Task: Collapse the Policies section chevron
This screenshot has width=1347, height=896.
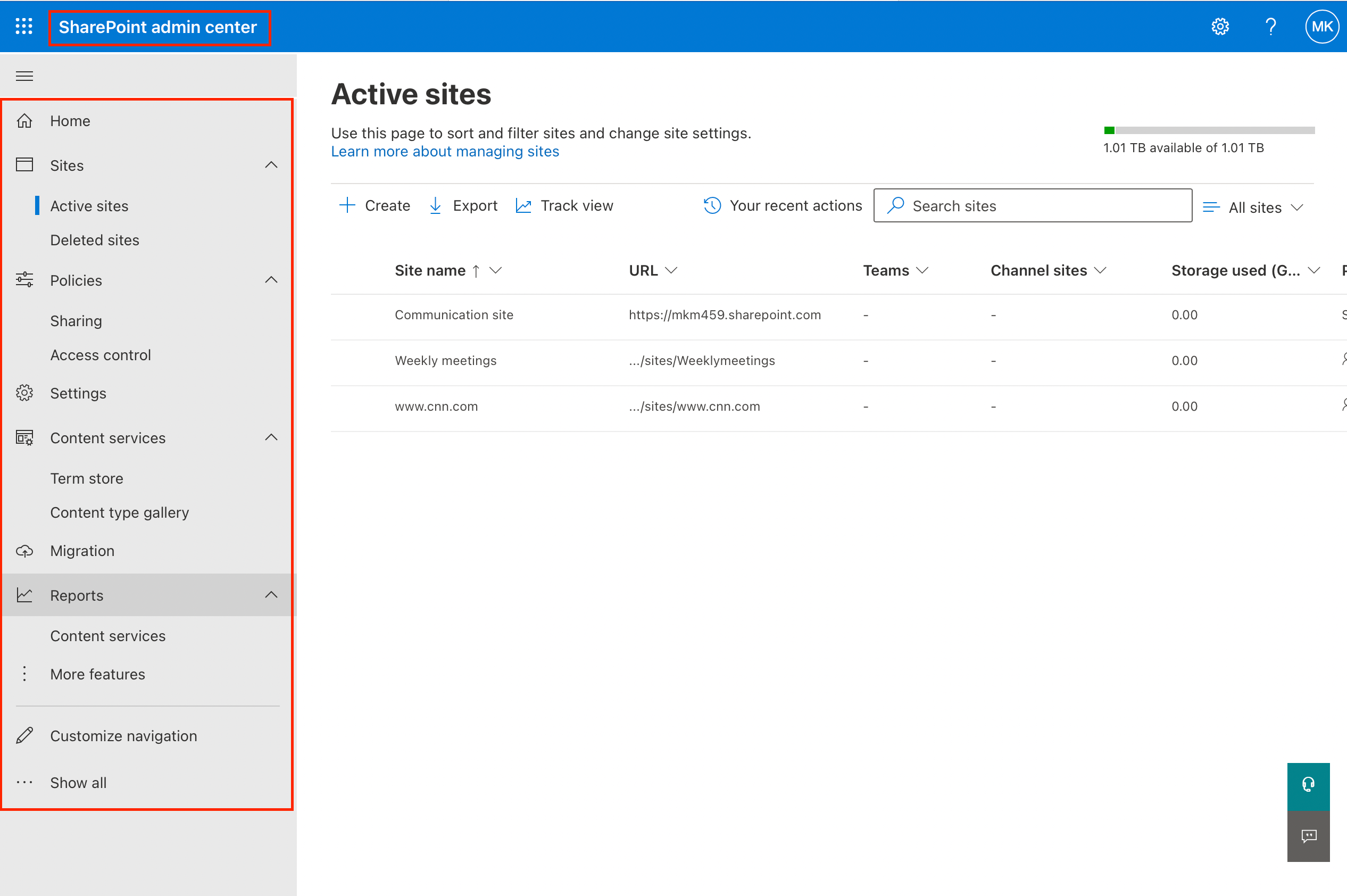Action: tap(271, 279)
